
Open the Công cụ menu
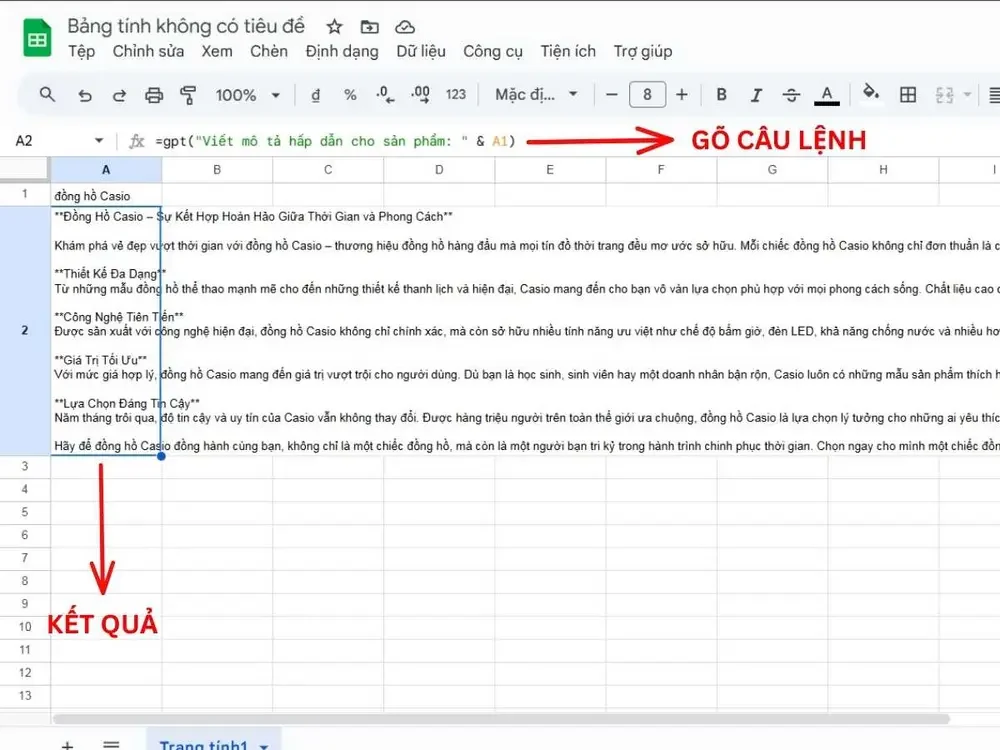point(493,52)
